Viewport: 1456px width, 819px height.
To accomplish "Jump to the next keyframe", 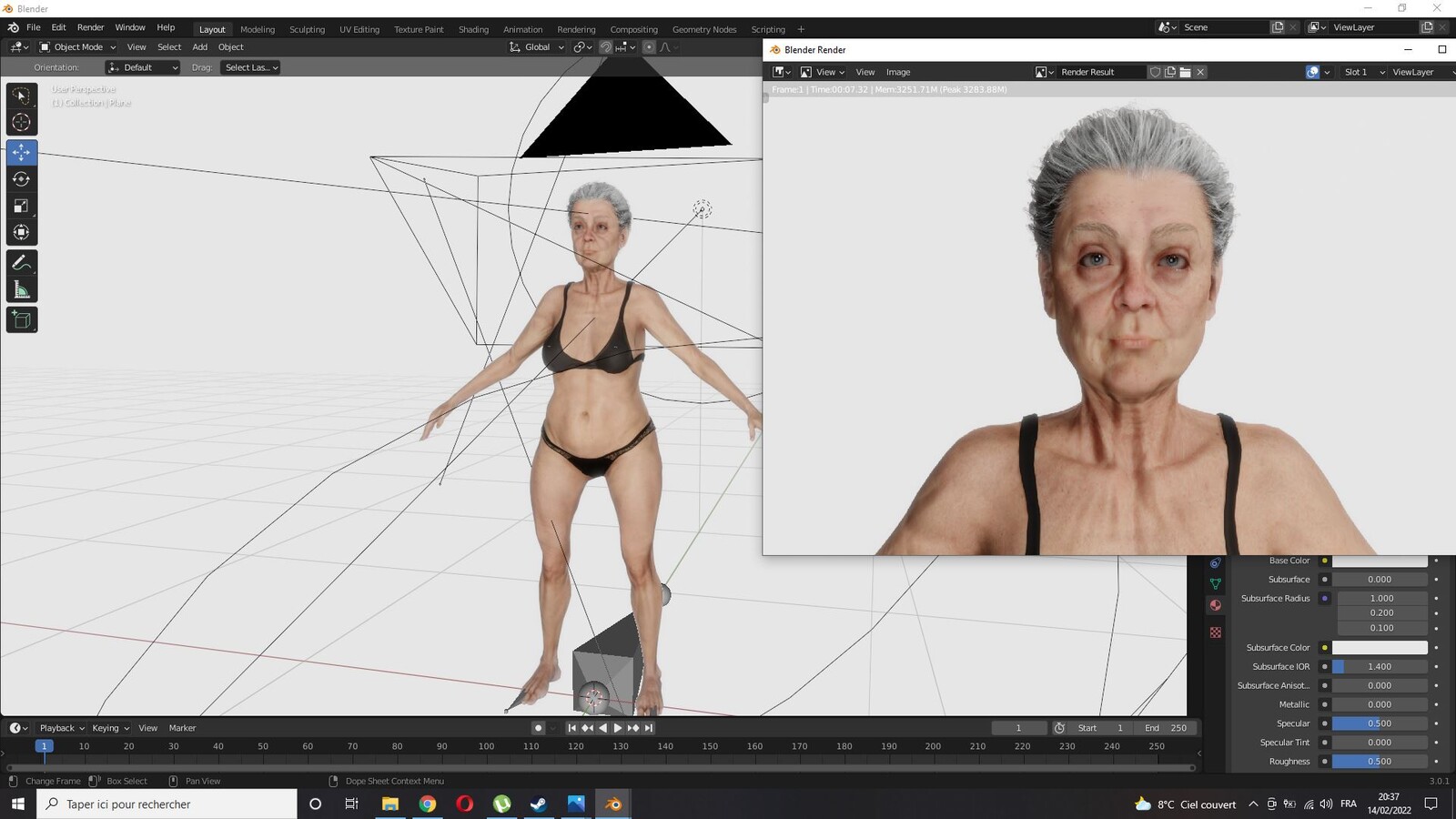I will [633, 728].
